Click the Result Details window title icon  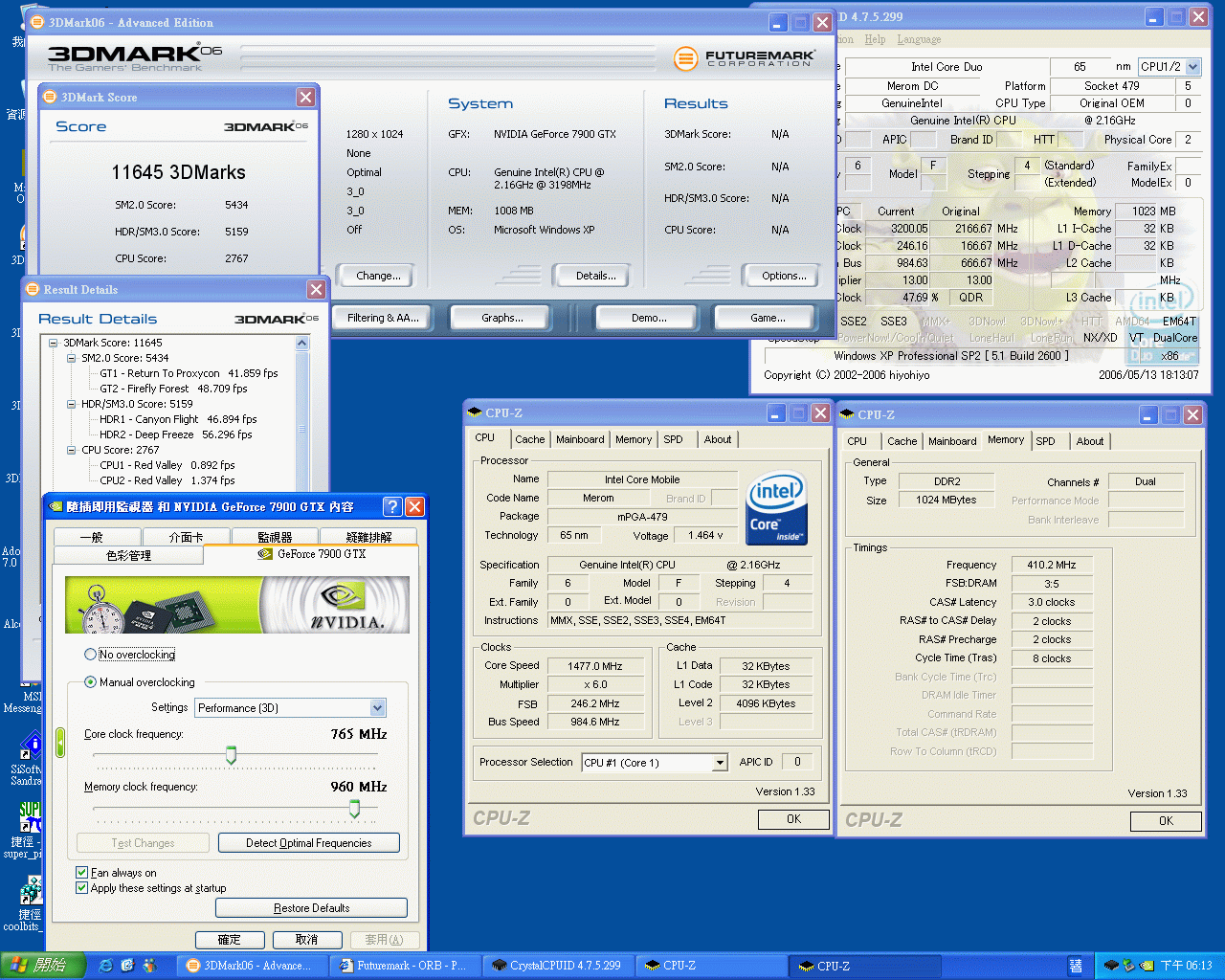(x=32, y=289)
